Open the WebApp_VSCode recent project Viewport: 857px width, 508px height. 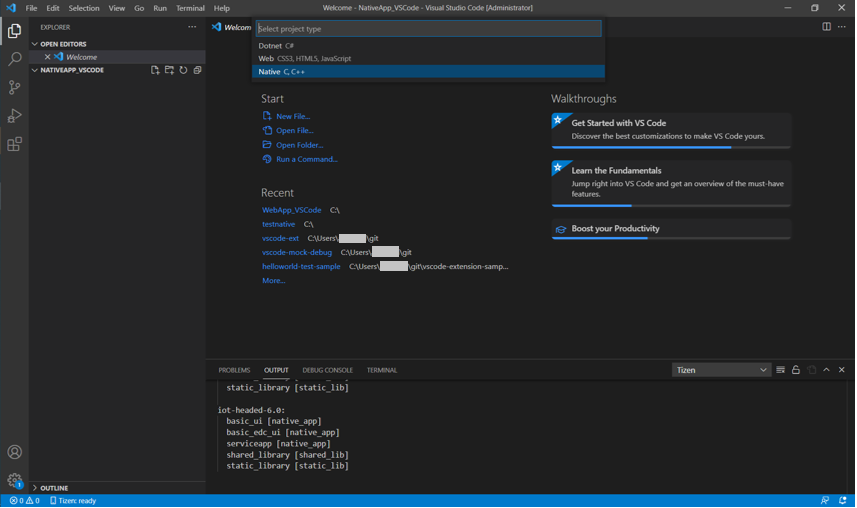pos(291,210)
